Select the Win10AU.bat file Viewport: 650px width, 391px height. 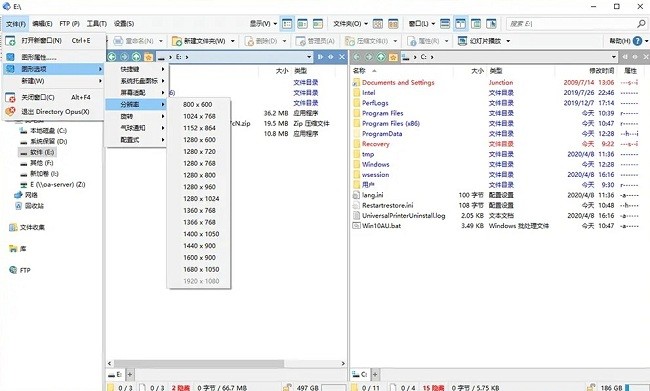coord(381,226)
